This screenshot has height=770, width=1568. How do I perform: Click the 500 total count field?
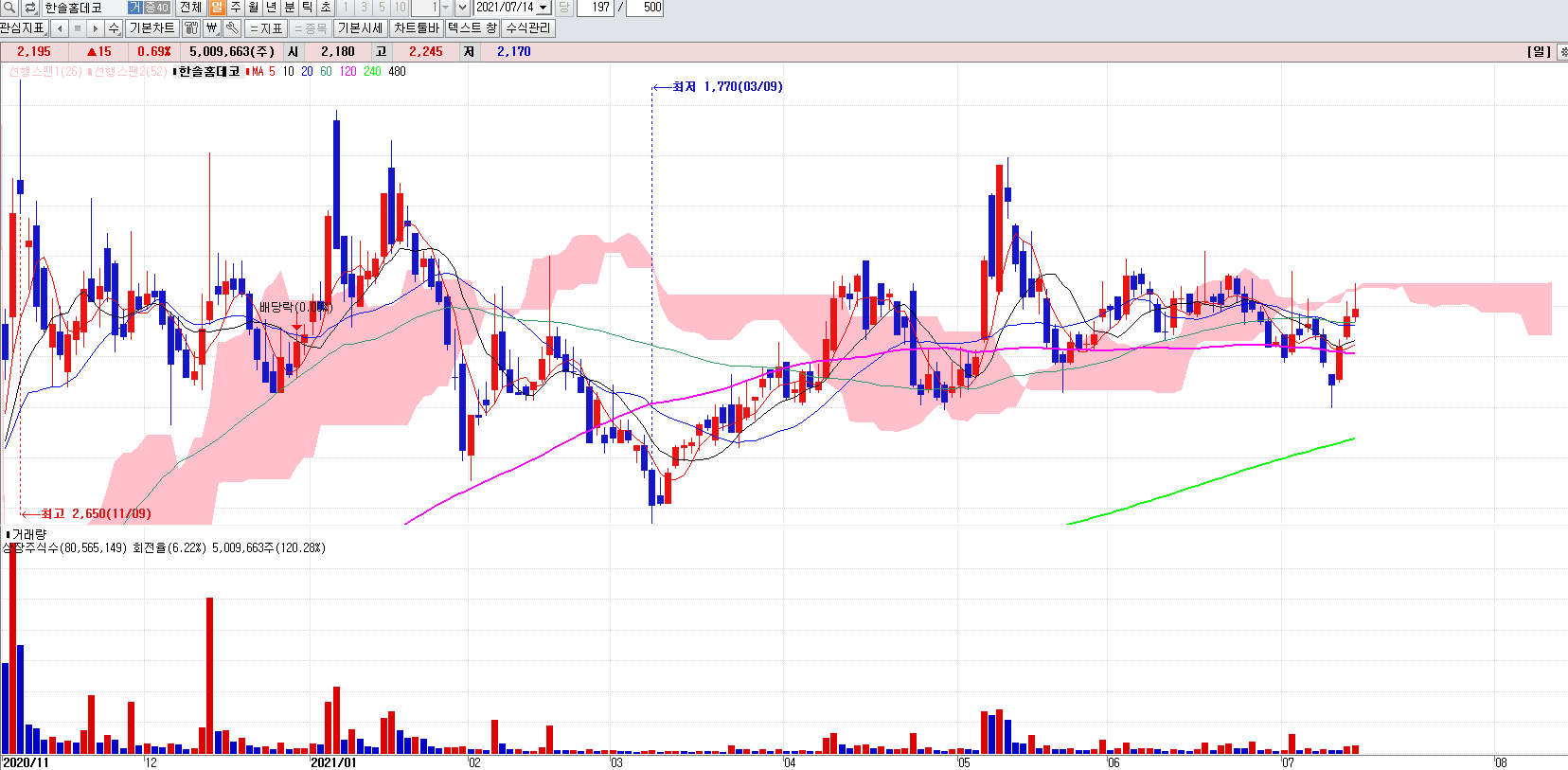pos(645,8)
